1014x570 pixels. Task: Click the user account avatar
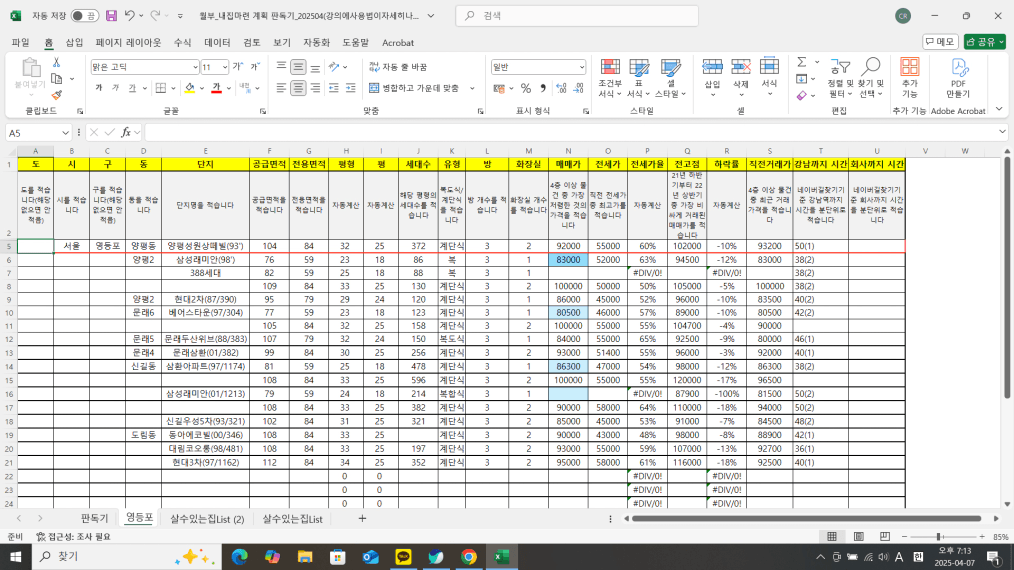pos(903,16)
